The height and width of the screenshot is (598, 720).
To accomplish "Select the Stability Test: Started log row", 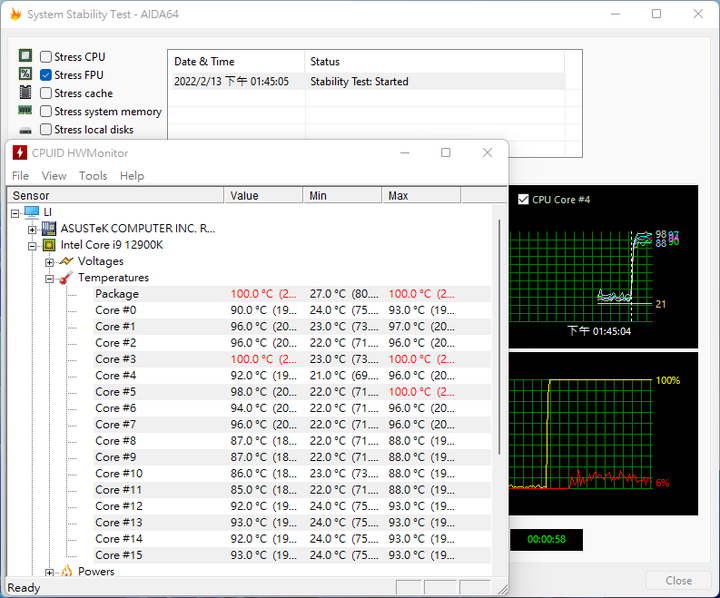I will 368,81.
